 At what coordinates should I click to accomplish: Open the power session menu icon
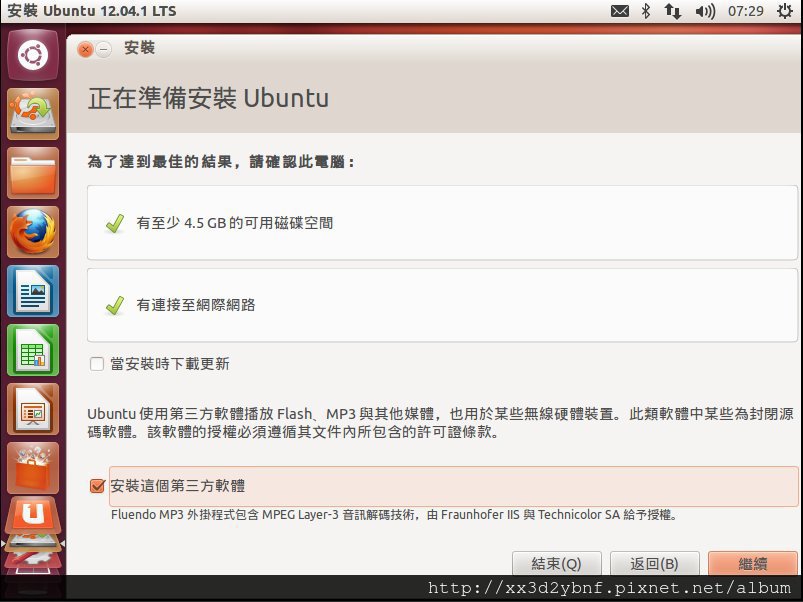(x=785, y=11)
